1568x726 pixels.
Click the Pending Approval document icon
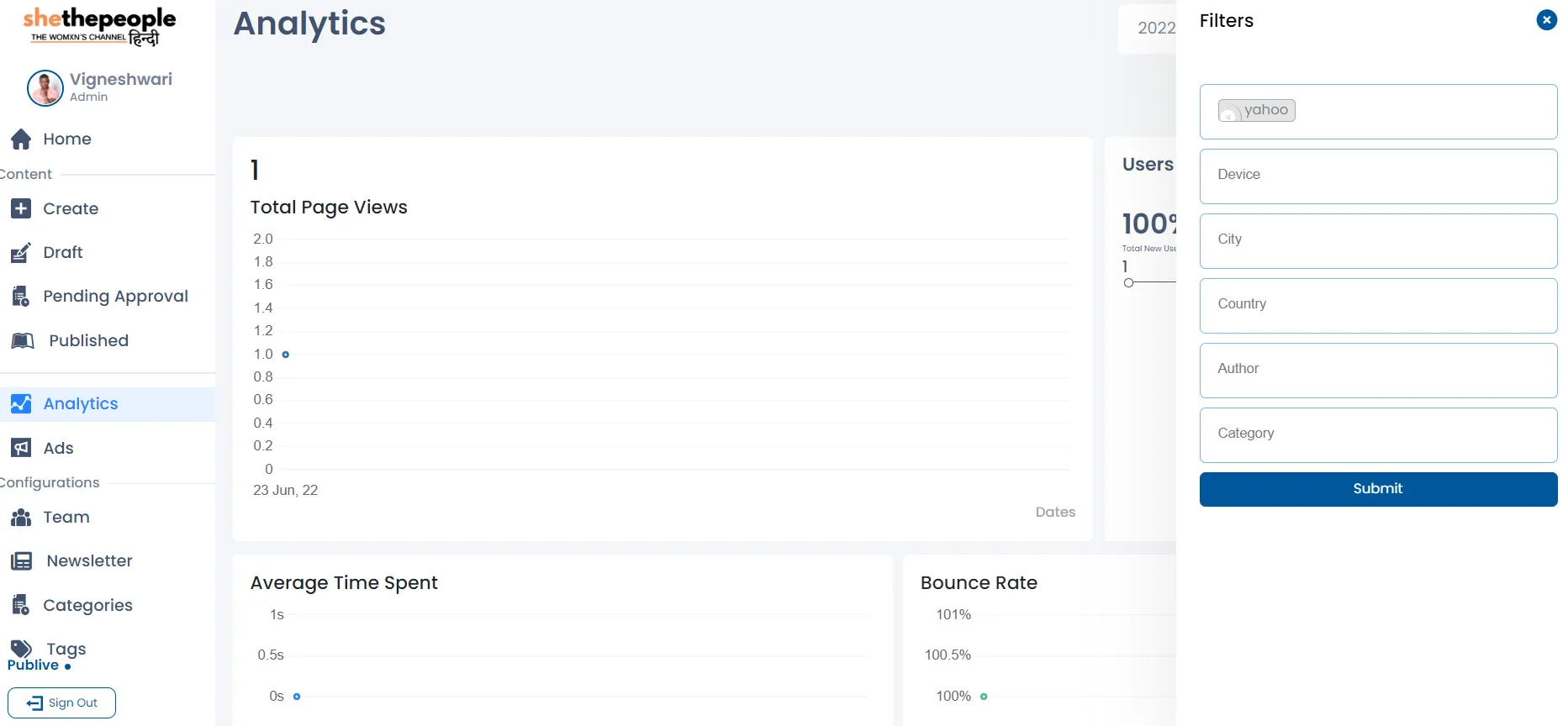coord(21,296)
